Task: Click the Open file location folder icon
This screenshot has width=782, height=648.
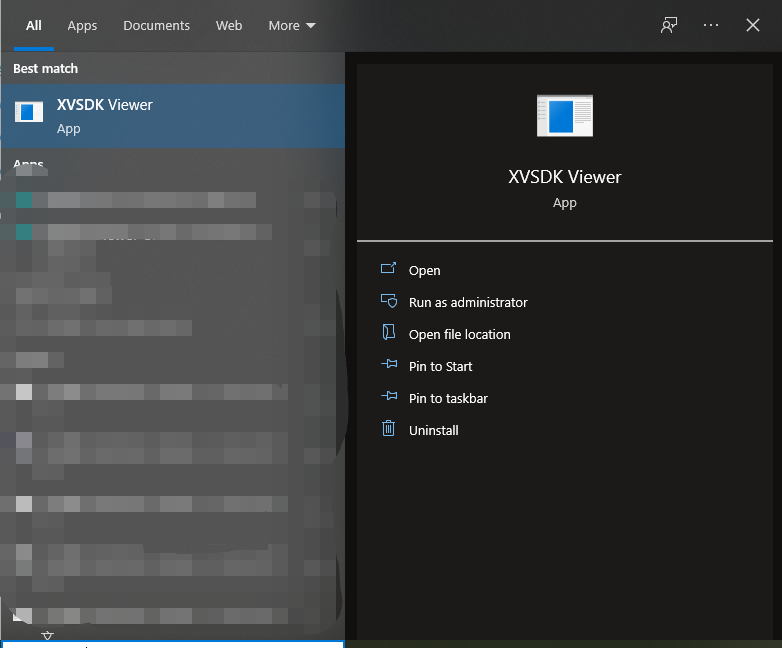Action: pos(389,332)
